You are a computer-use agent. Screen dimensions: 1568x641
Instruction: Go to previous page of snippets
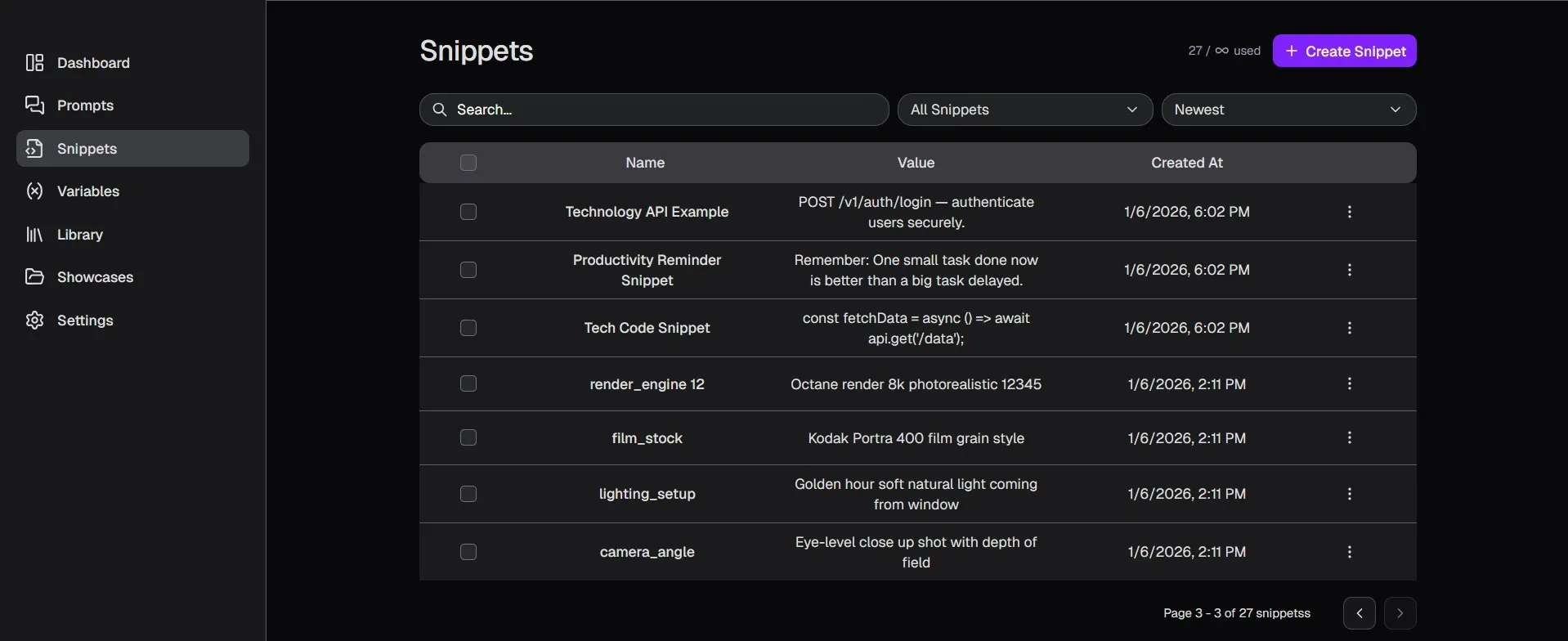(x=1359, y=613)
